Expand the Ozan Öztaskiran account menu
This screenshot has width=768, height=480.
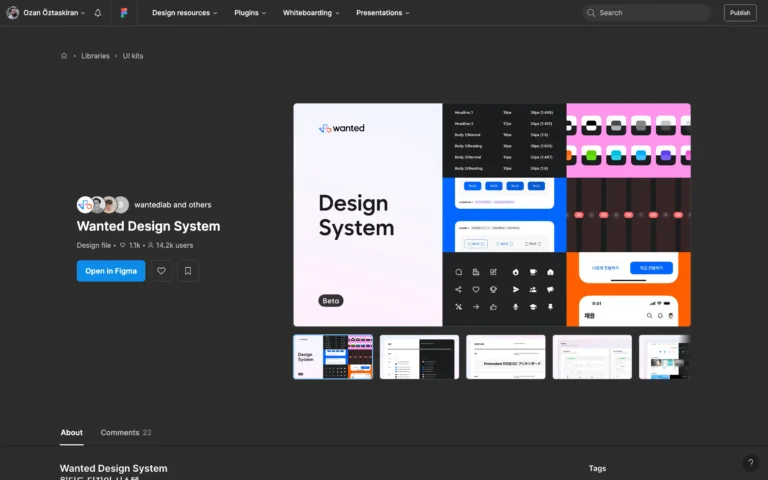pos(54,13)
